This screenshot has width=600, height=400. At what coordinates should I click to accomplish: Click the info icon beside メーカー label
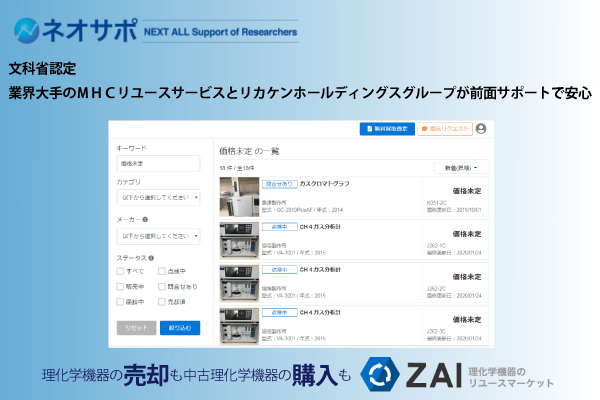coord(145,219)
